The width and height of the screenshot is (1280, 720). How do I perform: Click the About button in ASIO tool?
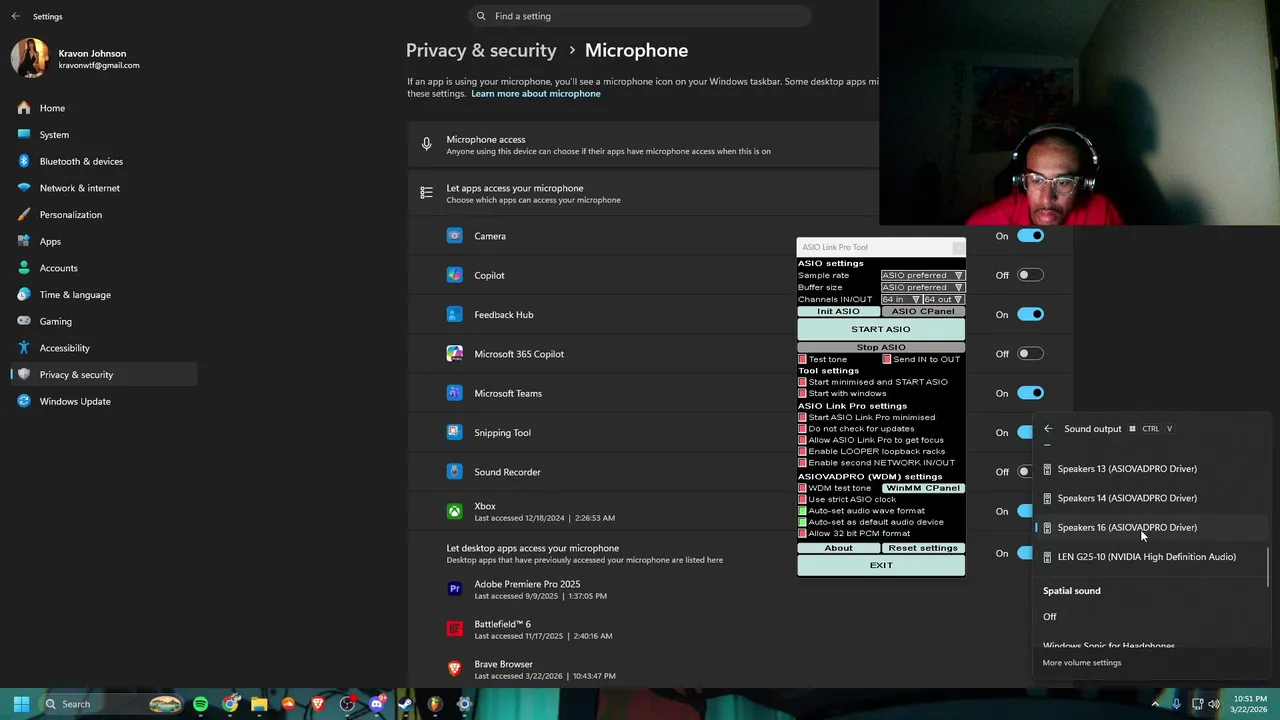[x=838, y=548]
